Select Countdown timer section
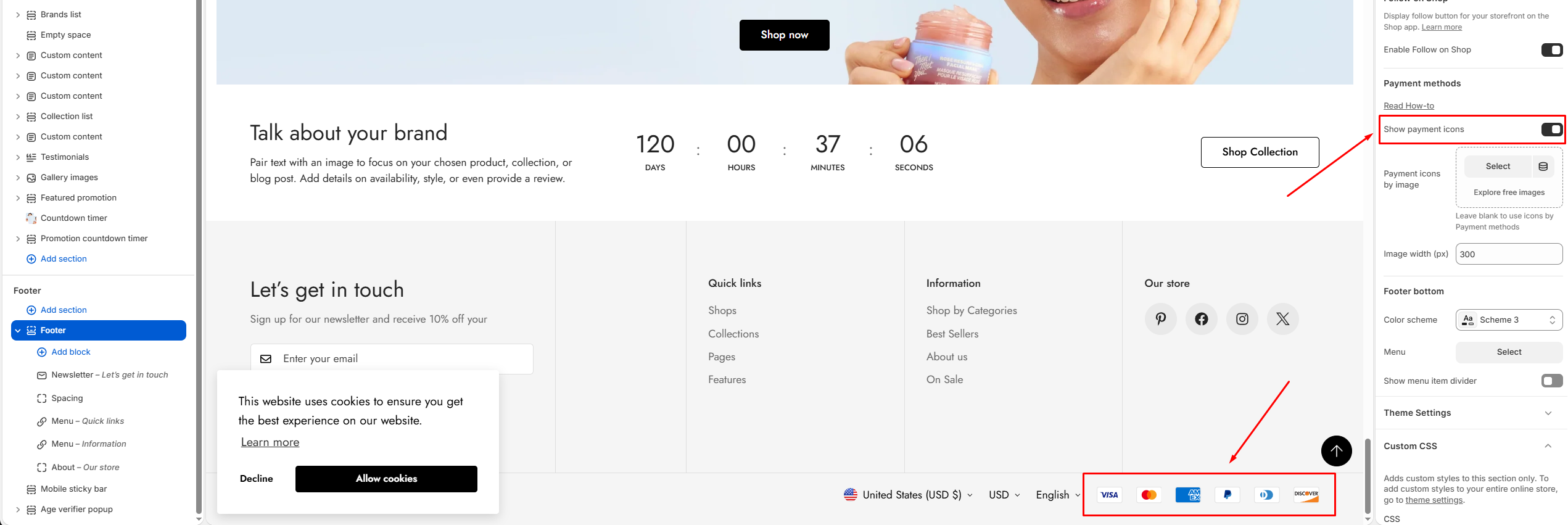 click(x=74, y=218)
